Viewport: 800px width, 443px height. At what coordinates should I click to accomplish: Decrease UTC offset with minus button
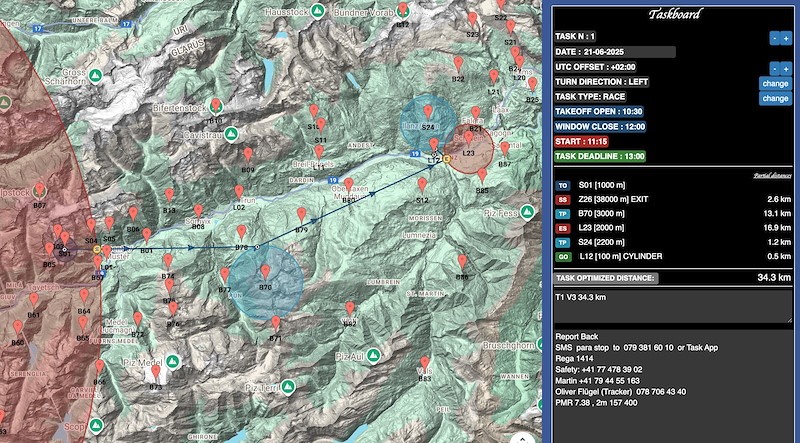click(773, 68)
